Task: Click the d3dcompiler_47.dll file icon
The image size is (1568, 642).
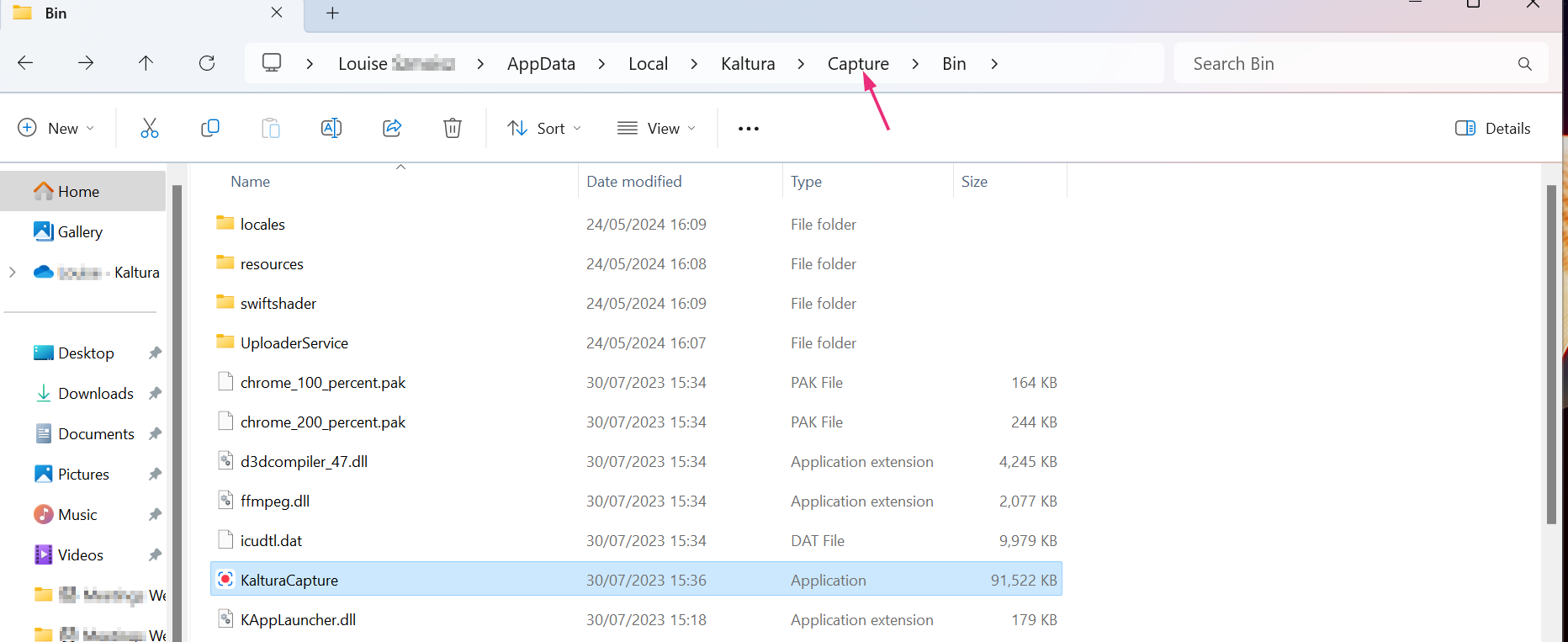Action: tap(225, 460)
